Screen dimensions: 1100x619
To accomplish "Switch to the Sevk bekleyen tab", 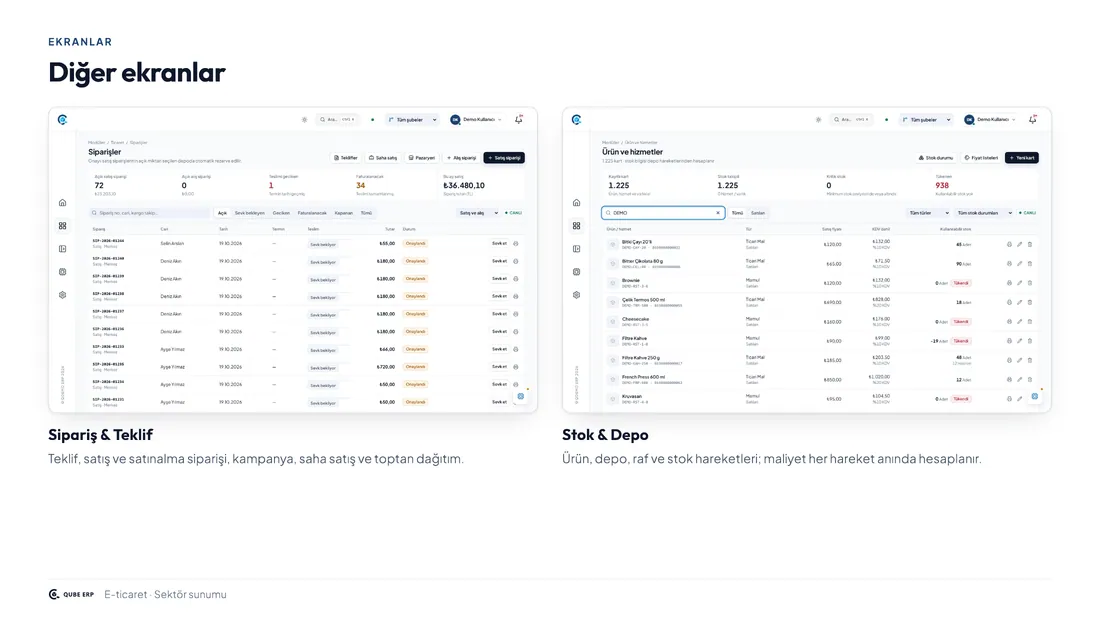I will point(250,213).
